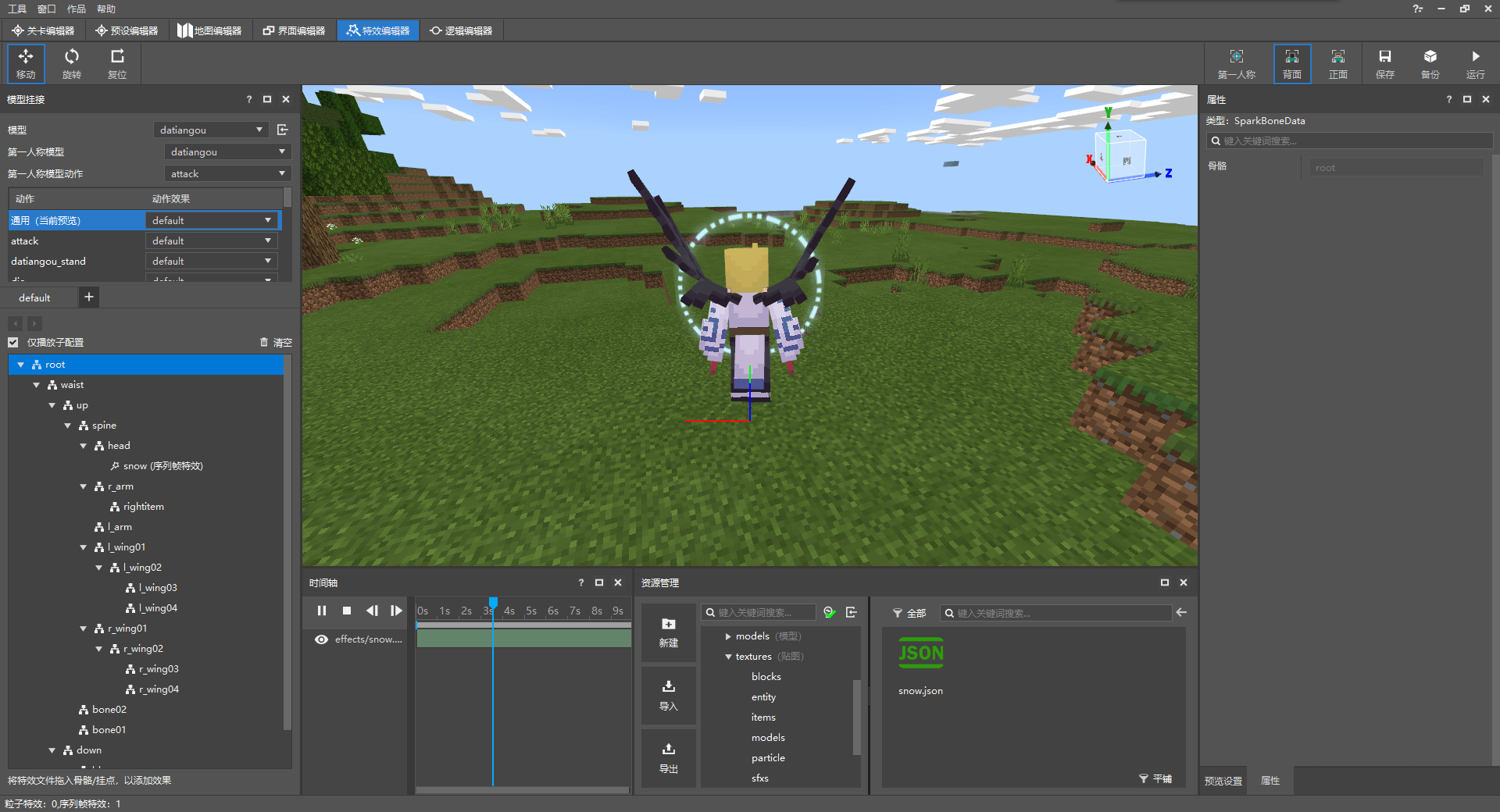
Task: Open the 作品 menu
Action: [77, 9]
